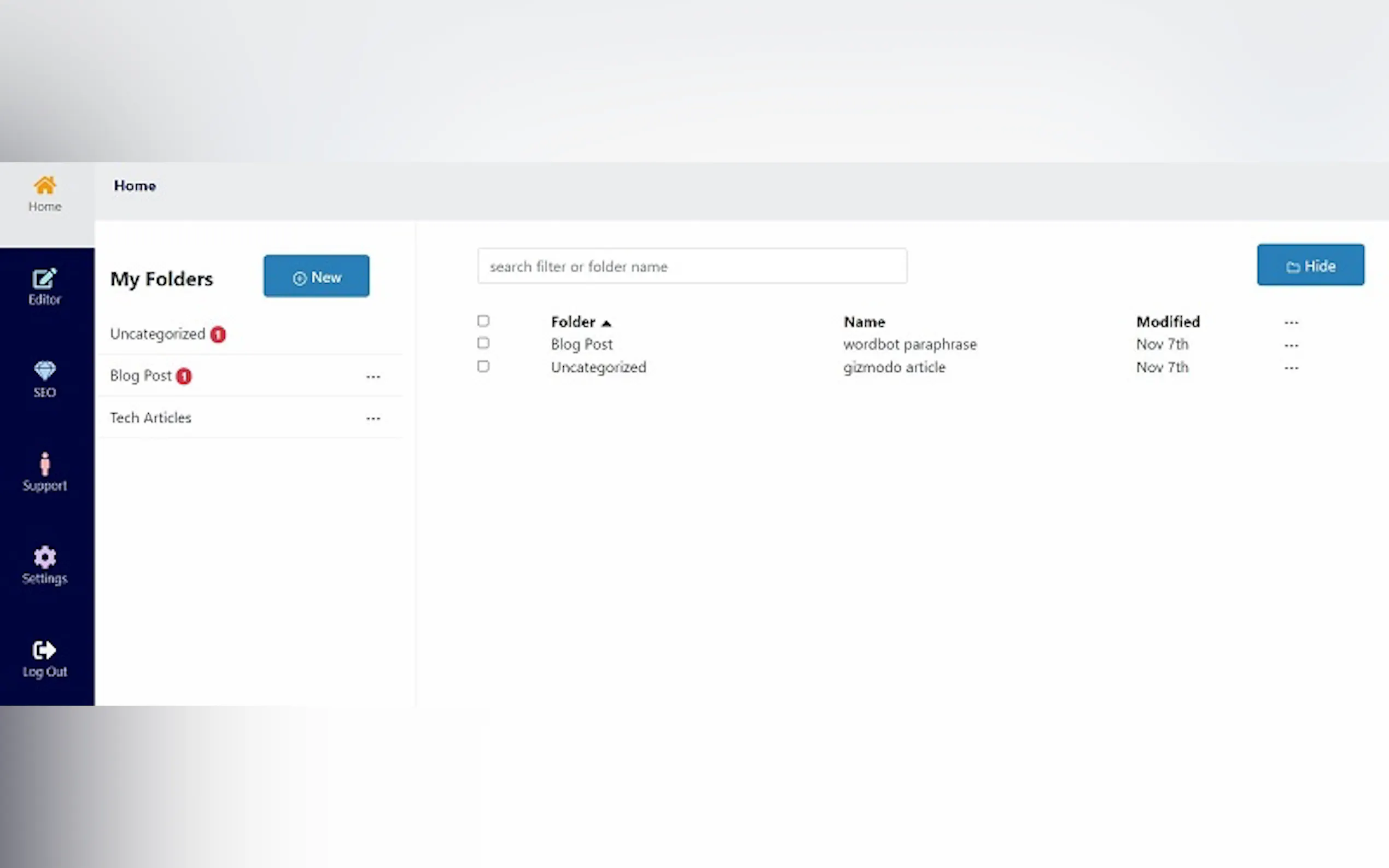1389x868 pixels.
Task: Check the gizmodo article row checkbox
Action: (483, 366)
